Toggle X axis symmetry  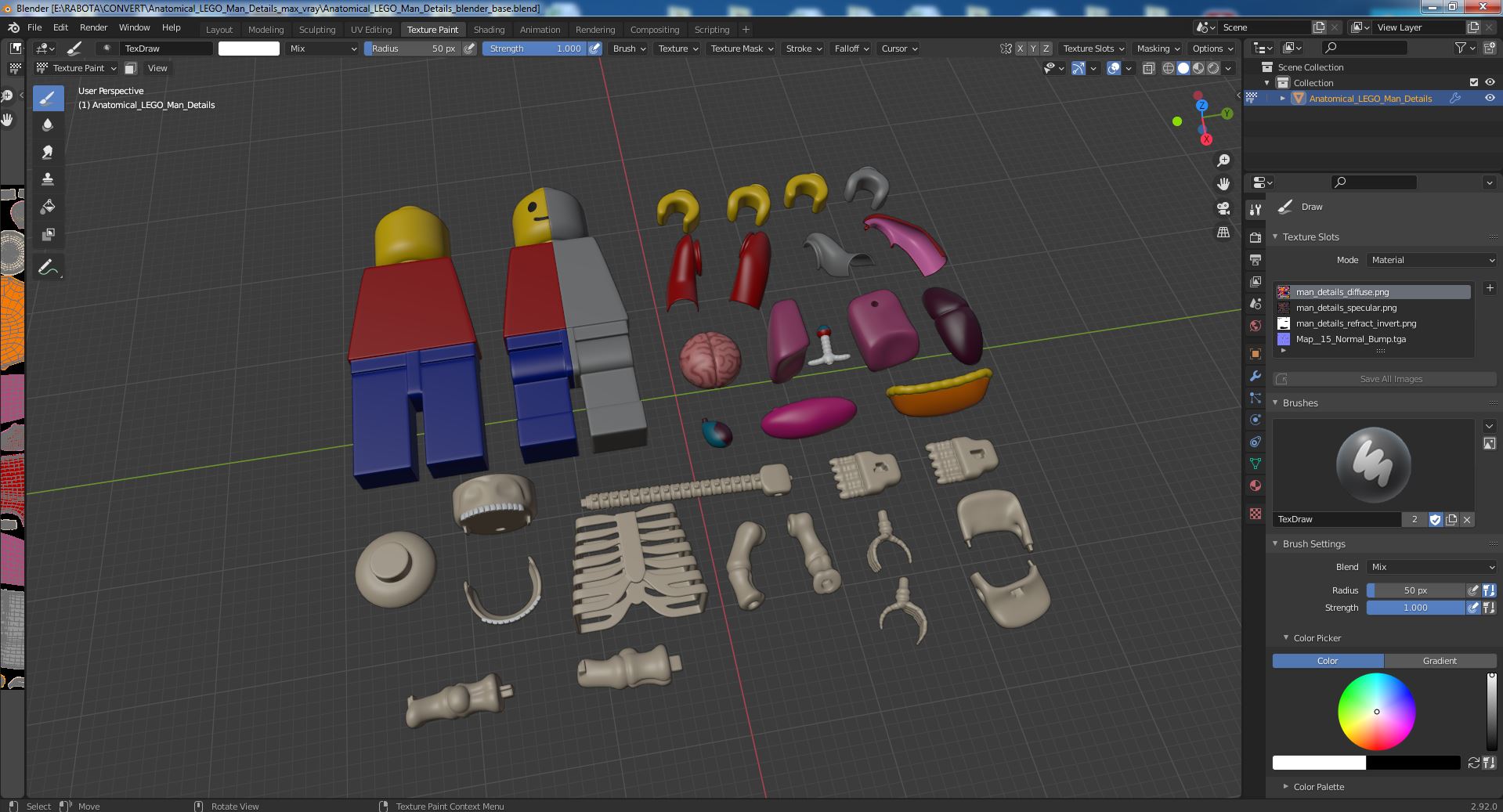click(1020, 49)
